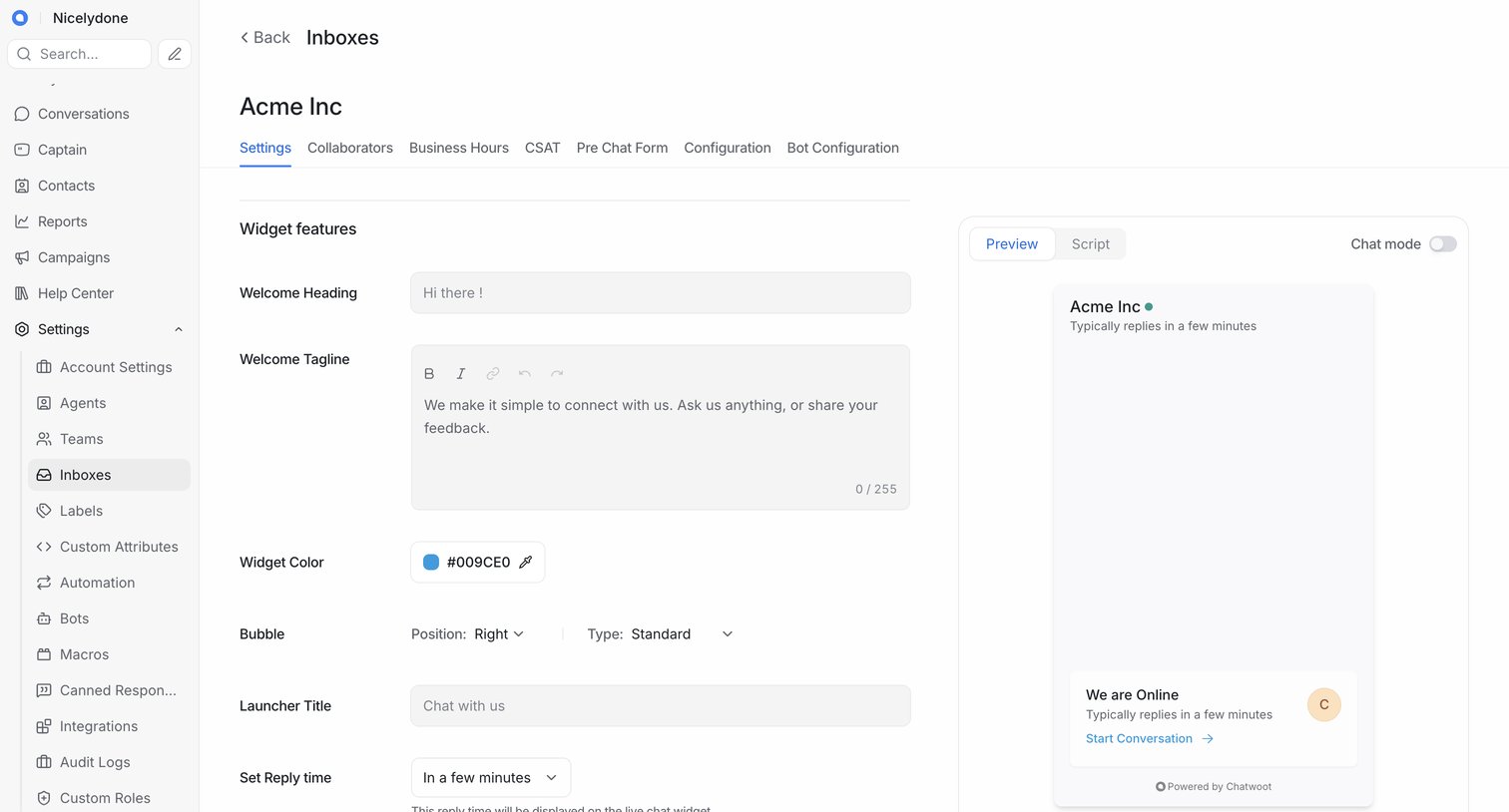Click the Launcher Title input field
This screenshot has width=1509, height=812.
click(x=661, y=706)
